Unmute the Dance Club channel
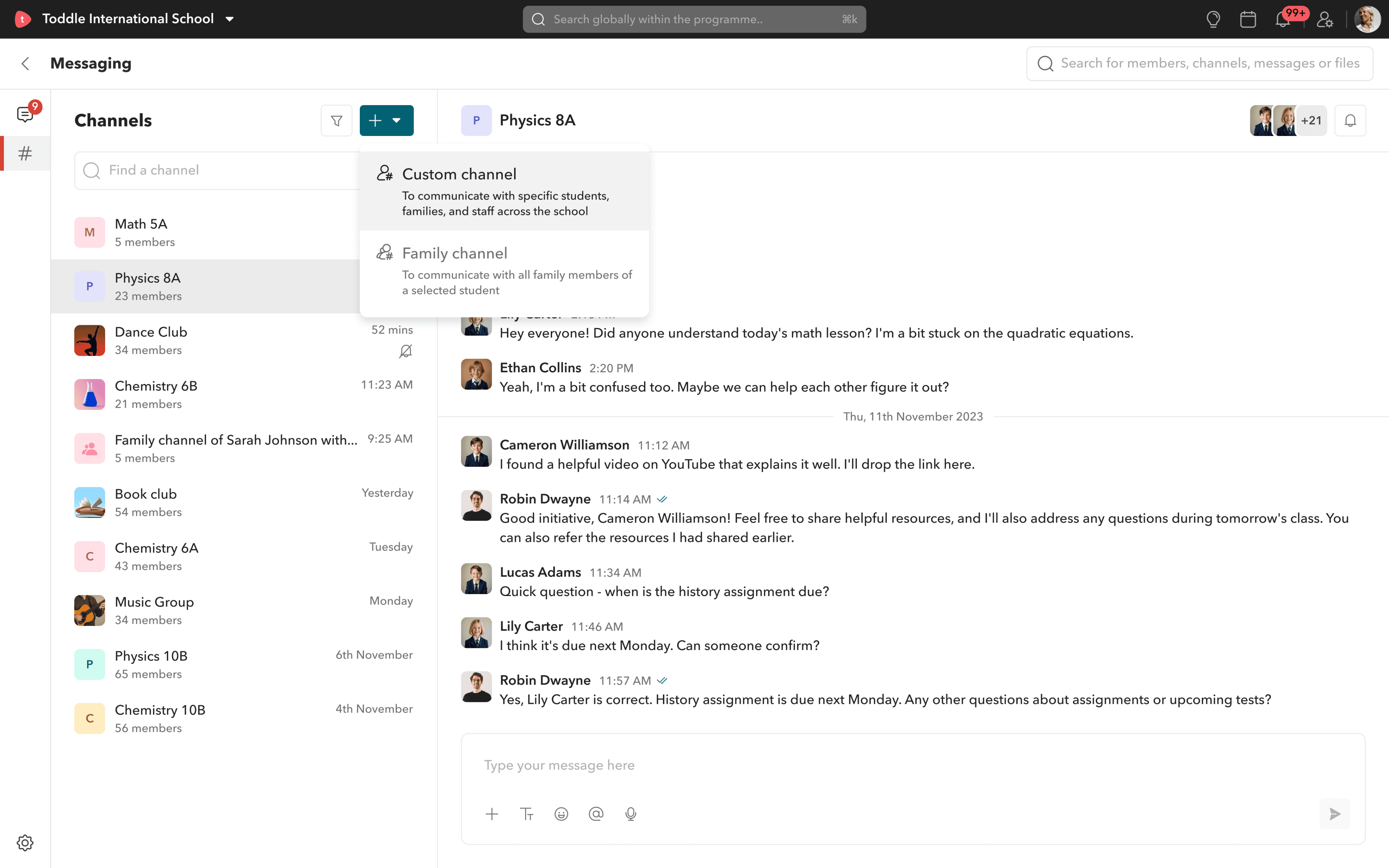 click(405, 351)
